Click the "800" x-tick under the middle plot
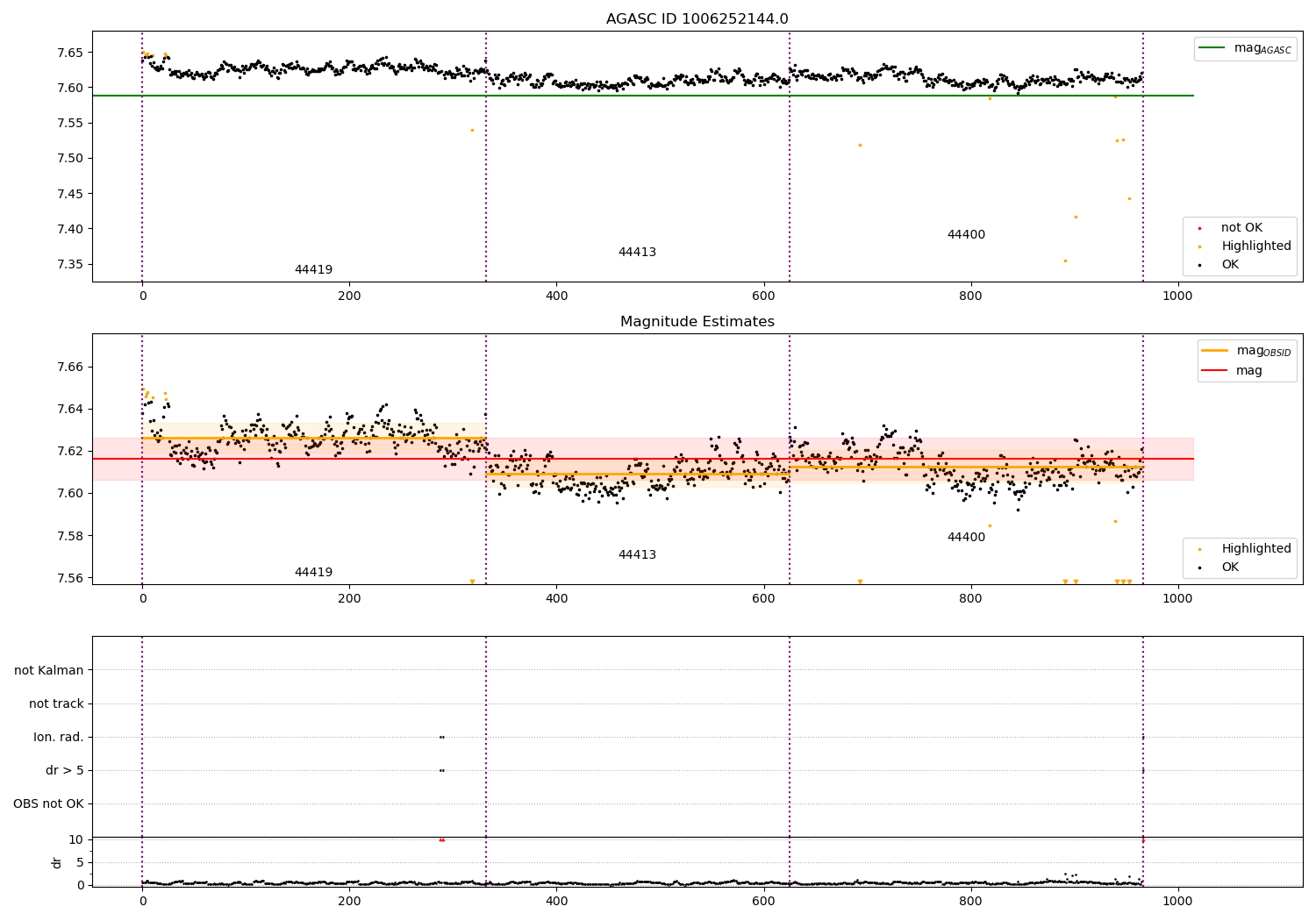This screenshot has height=921, width=1316. (970, 599)
